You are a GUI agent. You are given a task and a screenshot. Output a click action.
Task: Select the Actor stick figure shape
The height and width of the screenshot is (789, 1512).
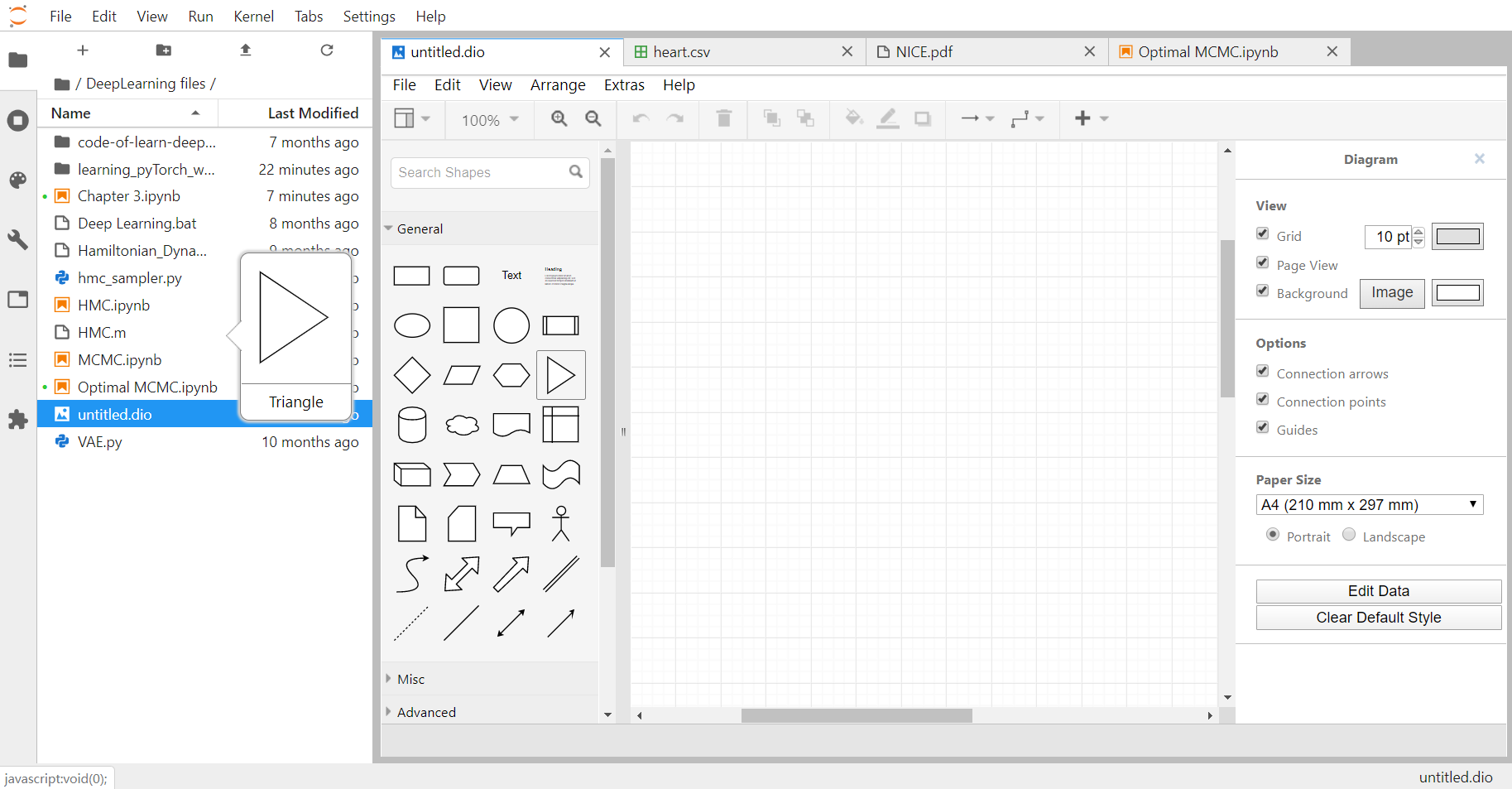[561, 523]
